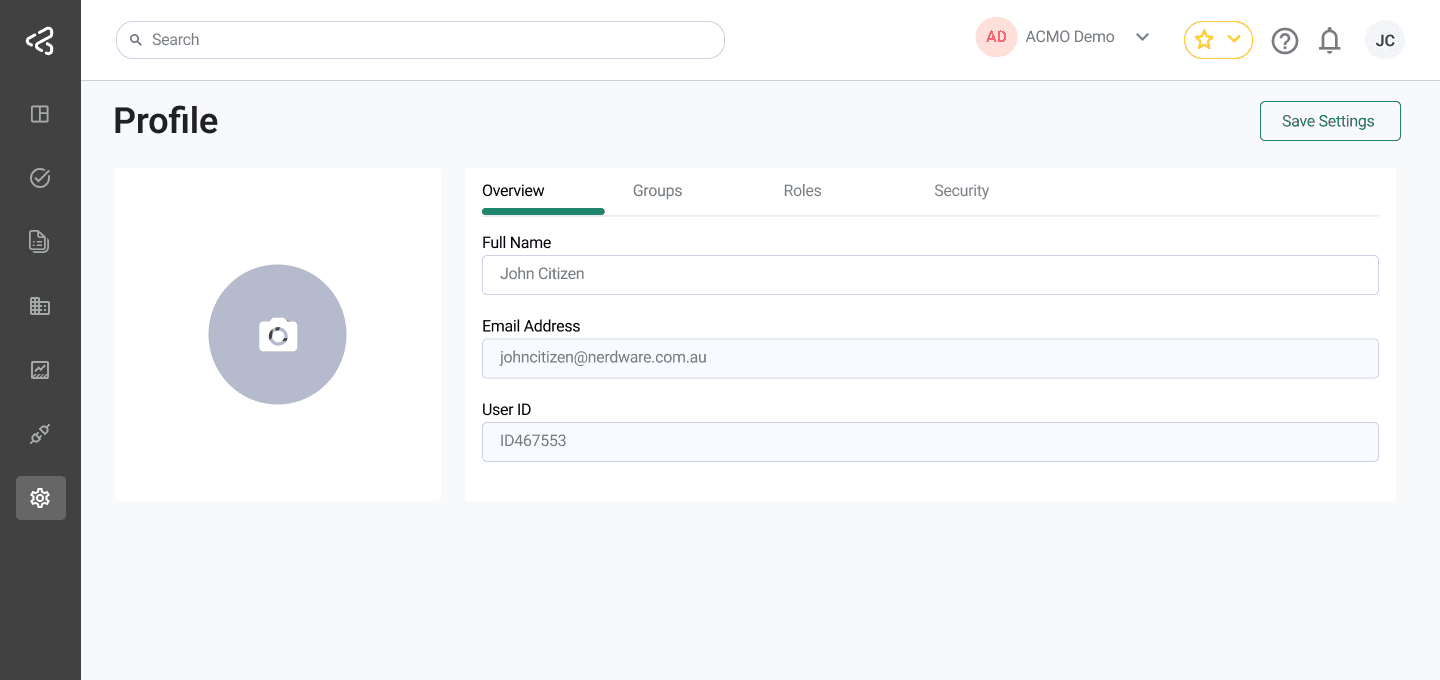The width and height of the screenshot is (1440, 680).
Task: Upload a photo via the camera icon
Action: (x=277, y=334)
